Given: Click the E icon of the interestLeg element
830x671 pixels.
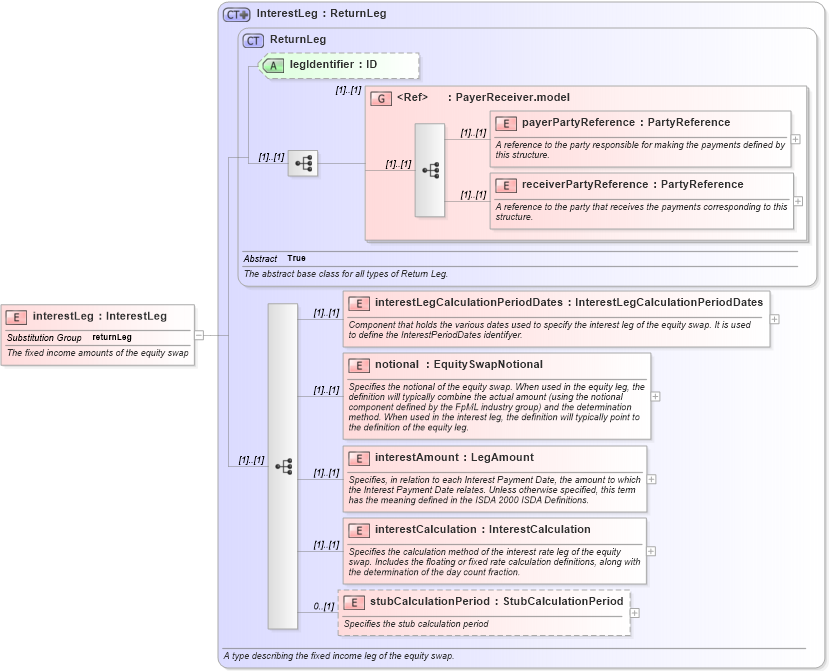Looking at the screenshot, I should pos(16,317).
